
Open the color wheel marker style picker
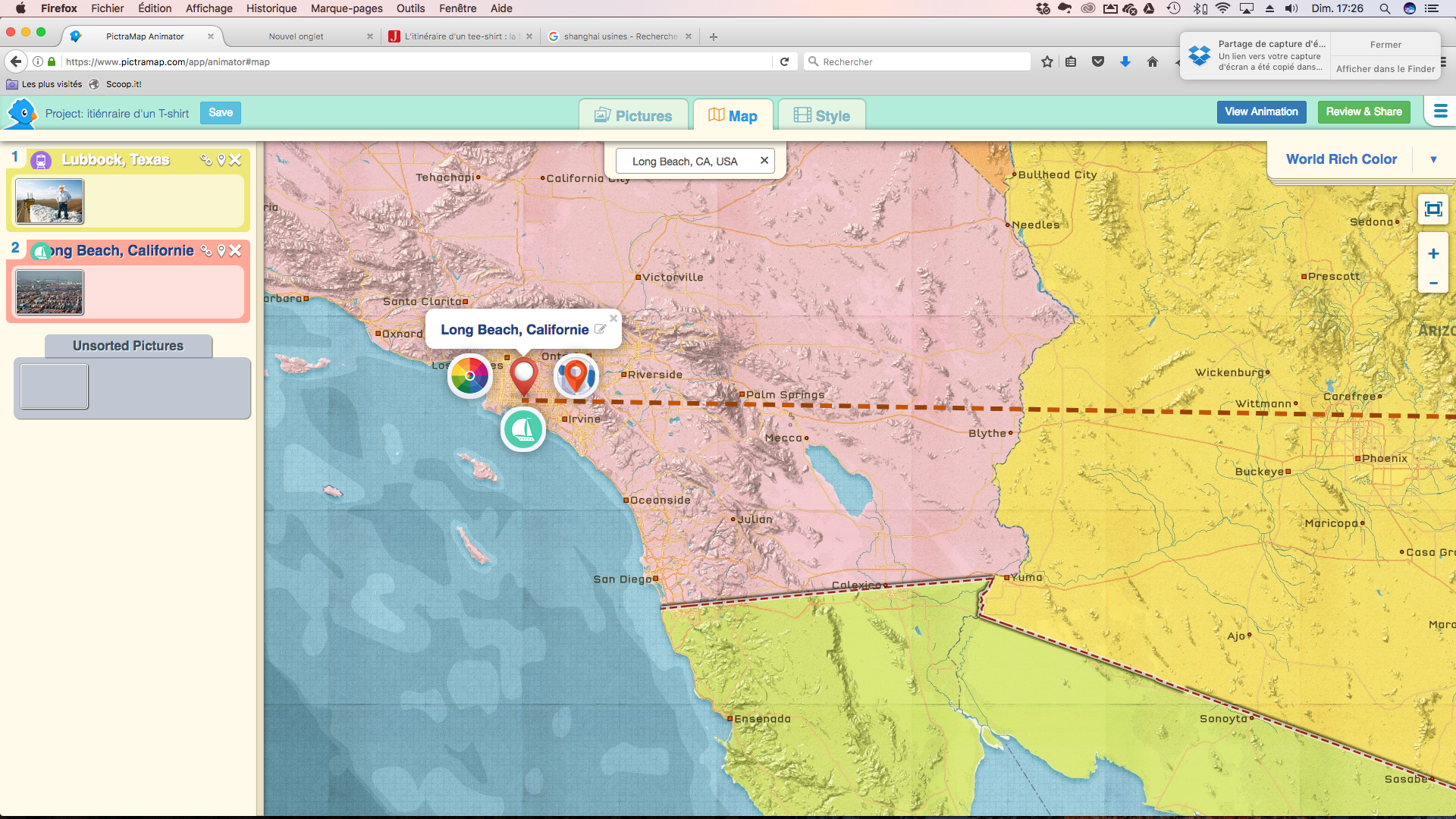coord(470,375)
